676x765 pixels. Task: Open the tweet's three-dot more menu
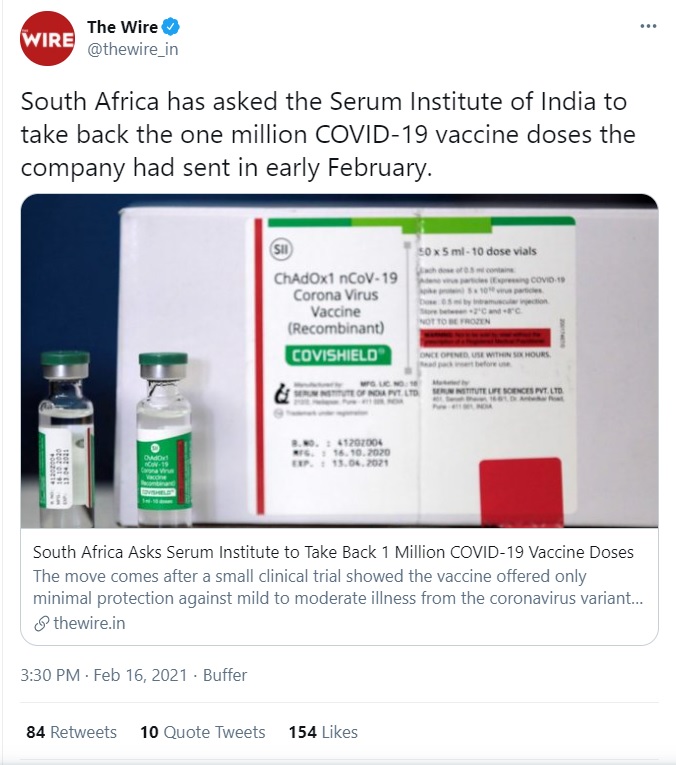[647, 27]
